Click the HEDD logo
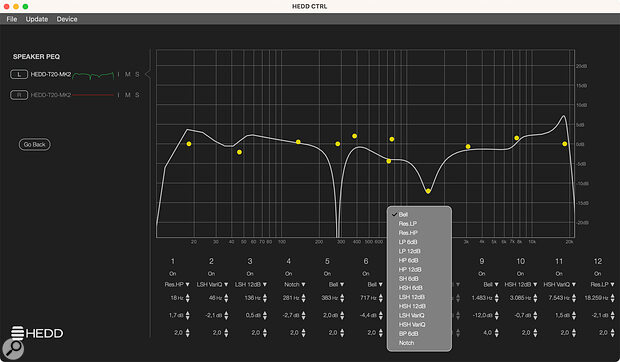The height and width of the screenshot is (362, 620). coord(37,333)
